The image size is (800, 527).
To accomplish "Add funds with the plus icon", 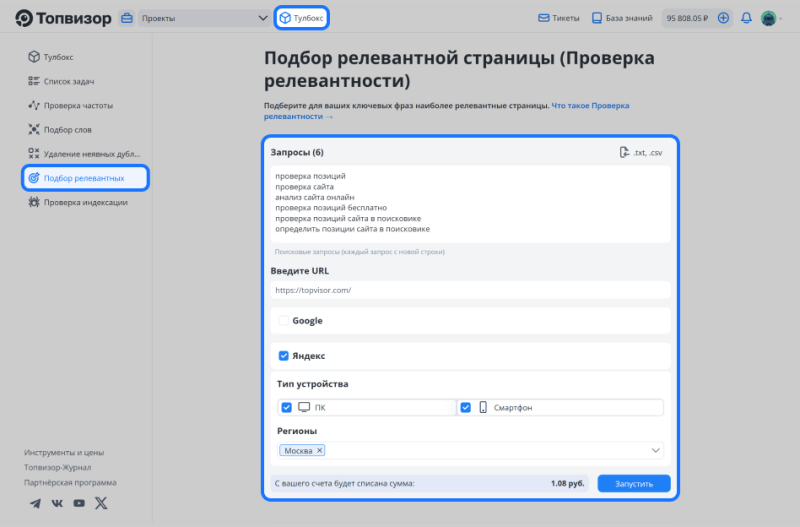I will pyautogui.click(x=723, y=18).
